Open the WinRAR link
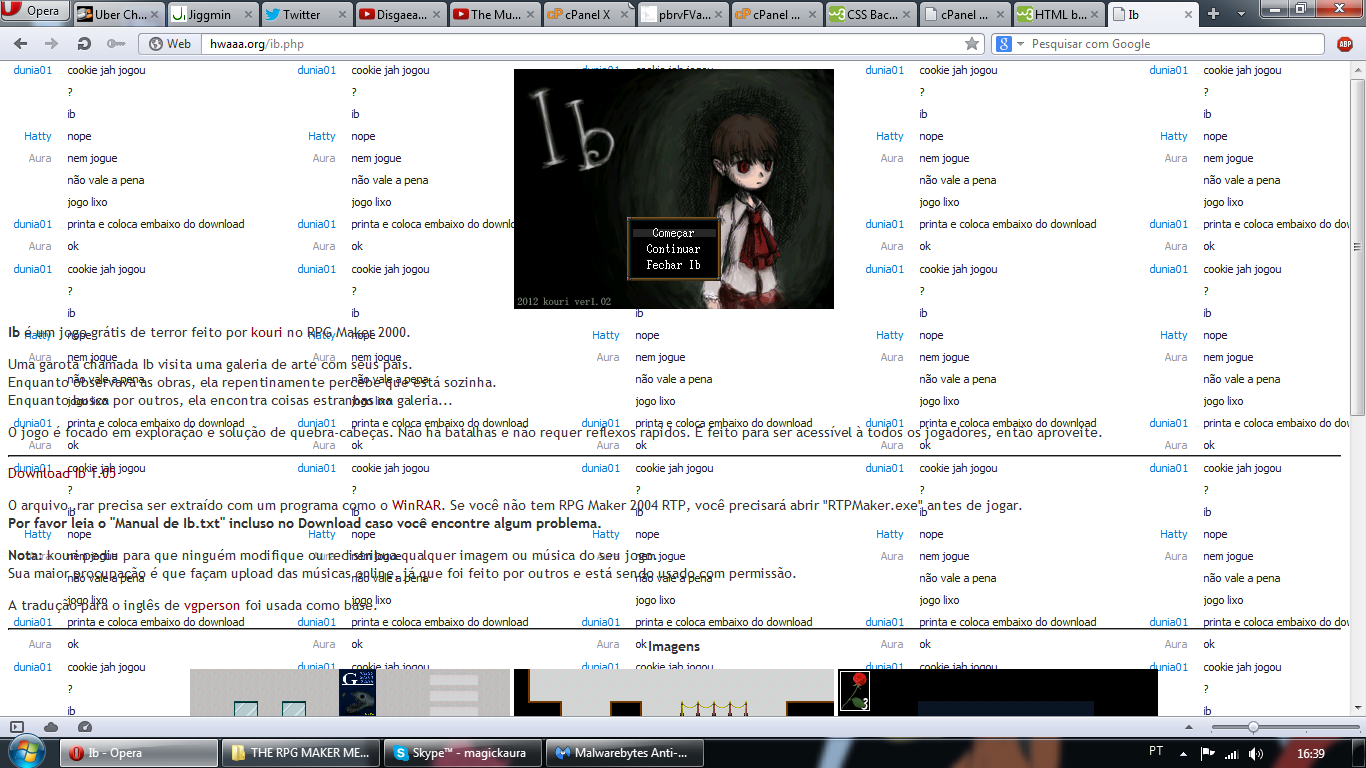 click(414, 505)
